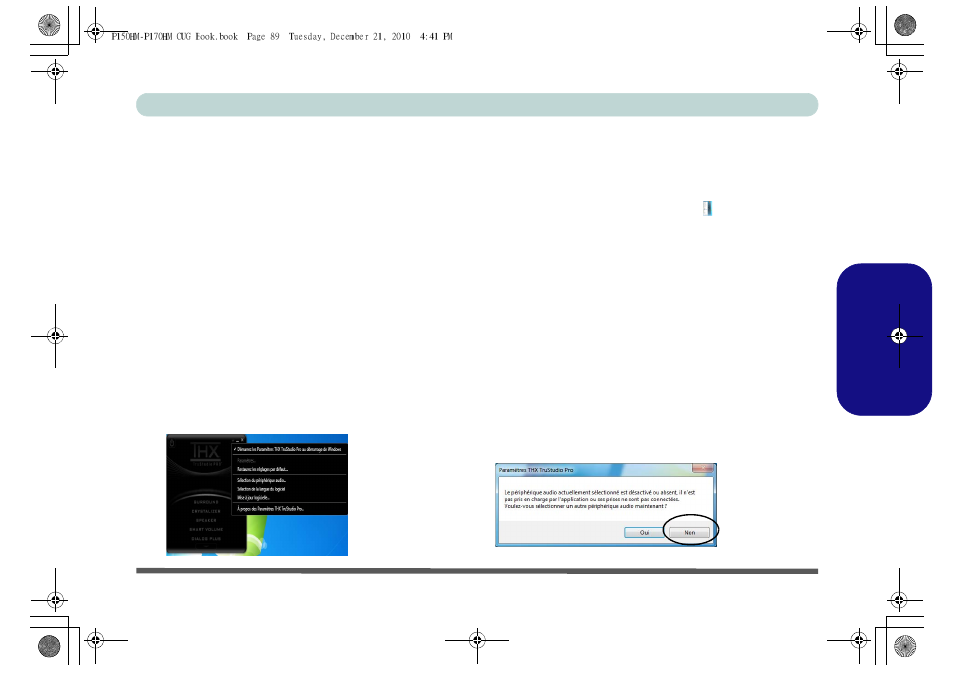Open Sélection de la langue du logiciel
The height and width of the screenshot is (673, 954).
(261, 489)
